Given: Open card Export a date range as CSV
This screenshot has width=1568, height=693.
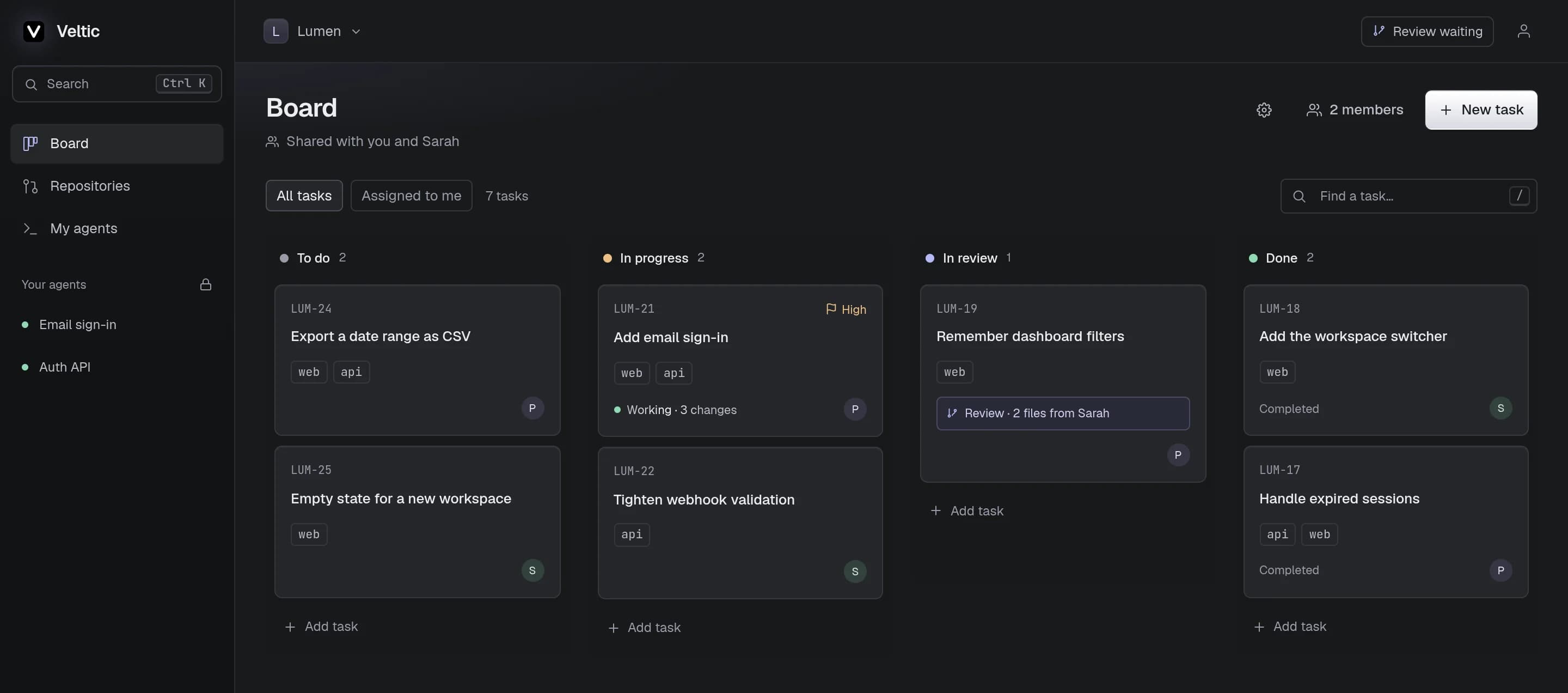Looking at the screenshot, I should pos(417,360).
